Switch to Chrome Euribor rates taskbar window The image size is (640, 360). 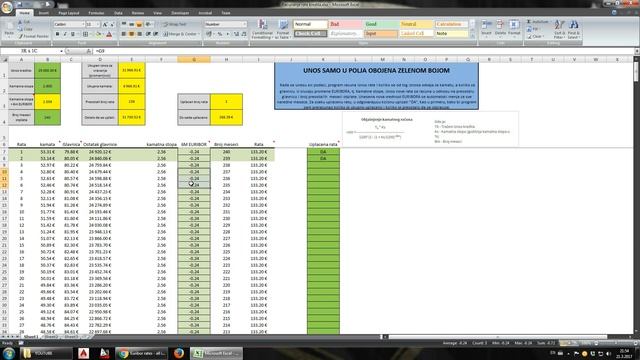tap(141, 353)
